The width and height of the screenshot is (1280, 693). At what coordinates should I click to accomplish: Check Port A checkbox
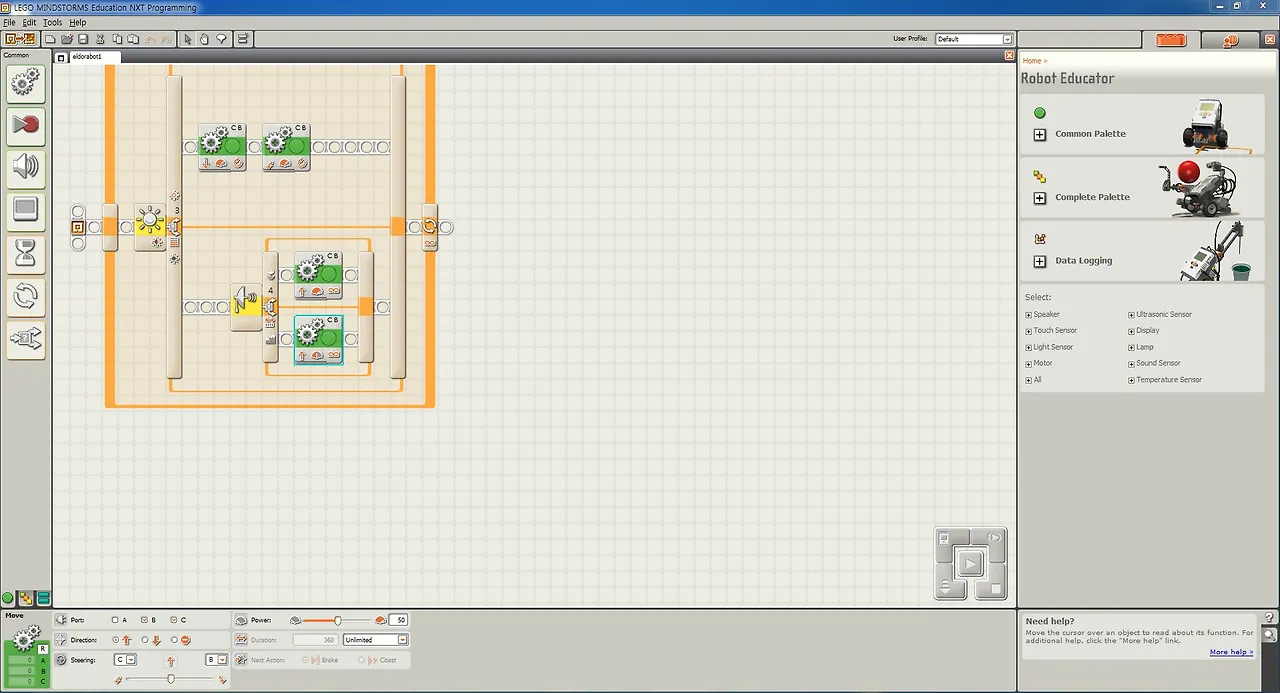point(115,620)
